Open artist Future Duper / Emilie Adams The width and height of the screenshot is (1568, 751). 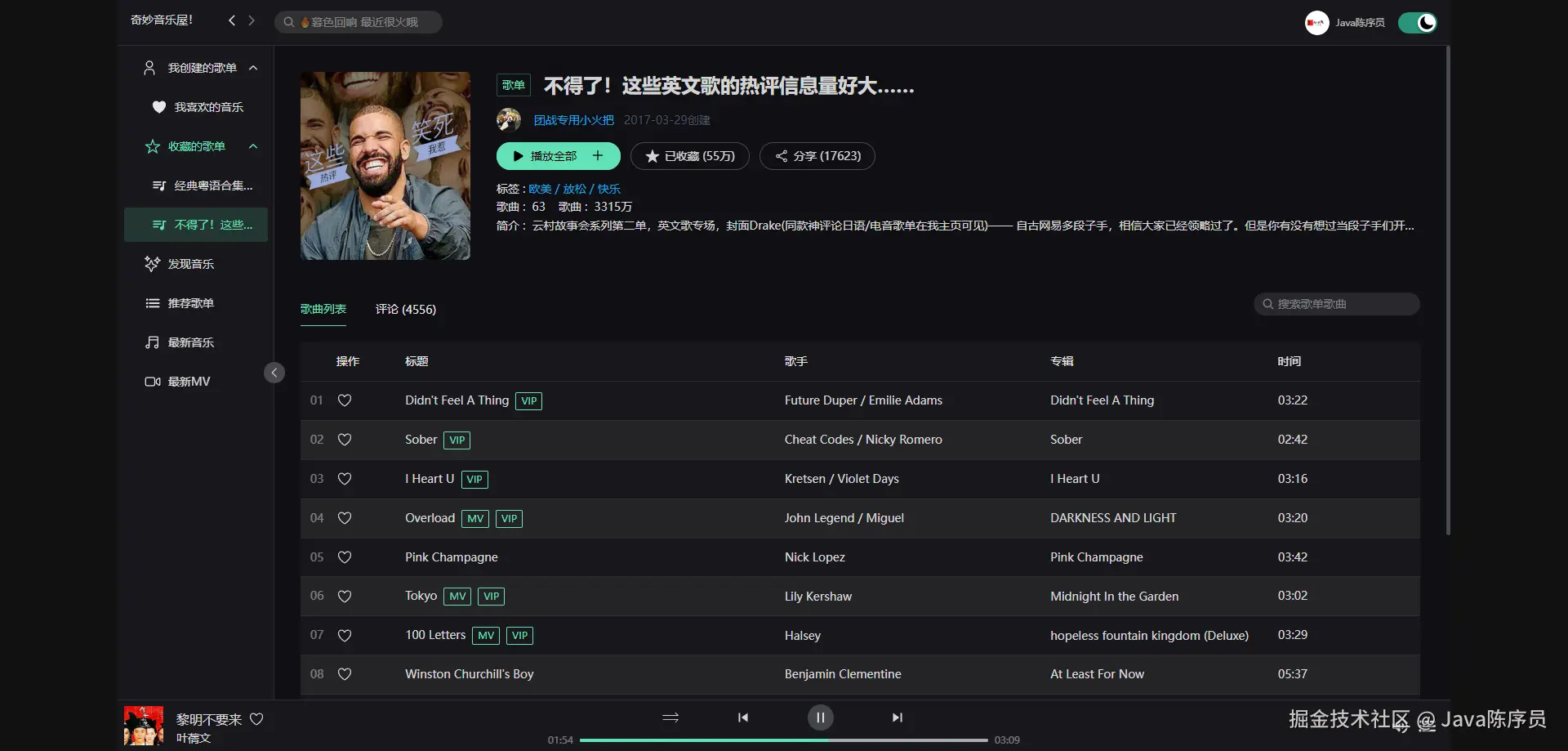(x=863, y=400)
